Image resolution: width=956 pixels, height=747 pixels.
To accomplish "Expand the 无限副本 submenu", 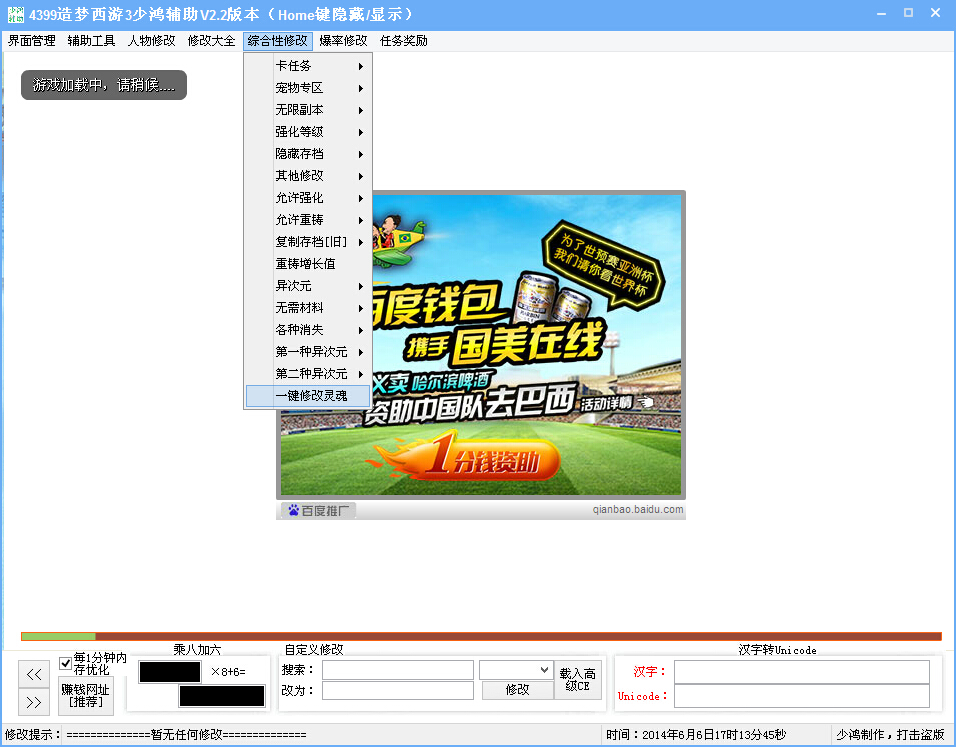I will click(x=308, y=110).
